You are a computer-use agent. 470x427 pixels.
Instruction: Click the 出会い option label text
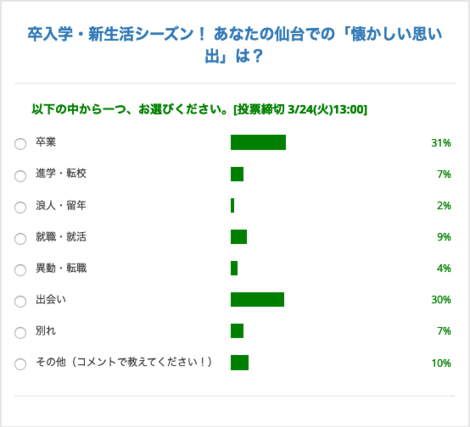[51, 299]
